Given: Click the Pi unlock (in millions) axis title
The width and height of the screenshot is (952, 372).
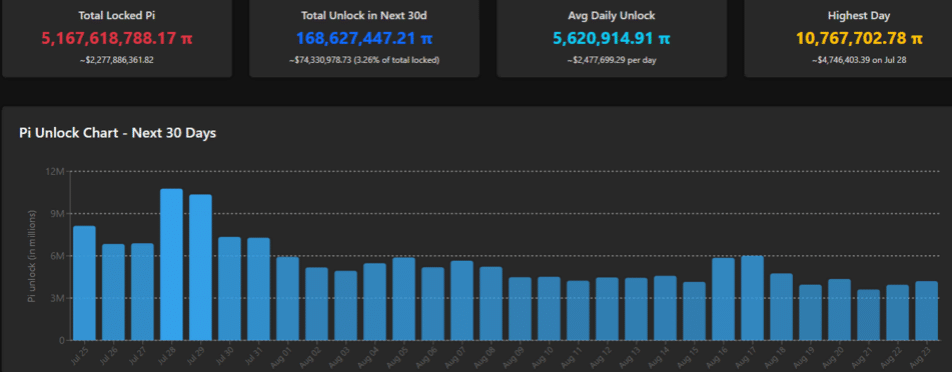Looking at the screenshot, I should (x=32, y=256).
